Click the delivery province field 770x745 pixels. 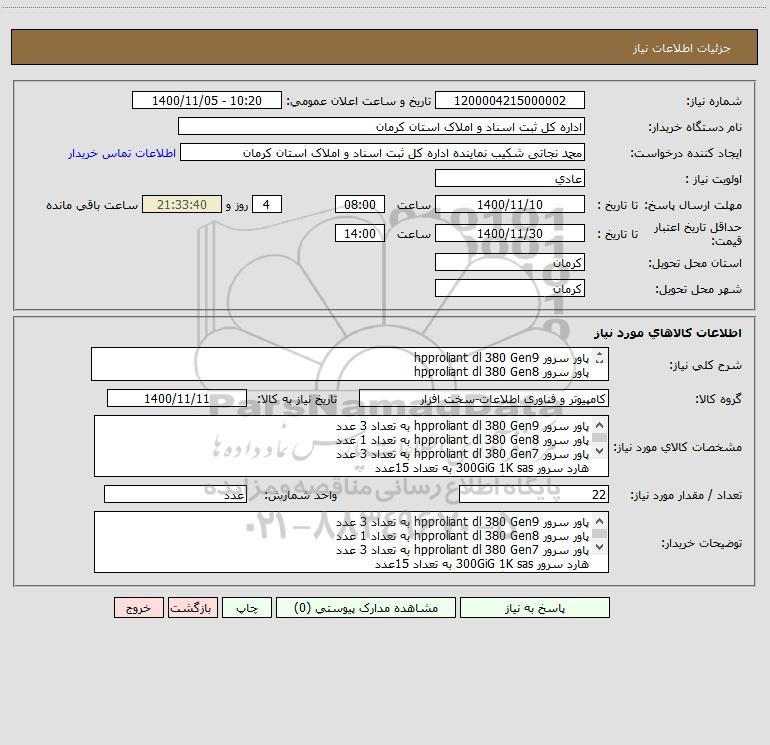pos(510,262)
